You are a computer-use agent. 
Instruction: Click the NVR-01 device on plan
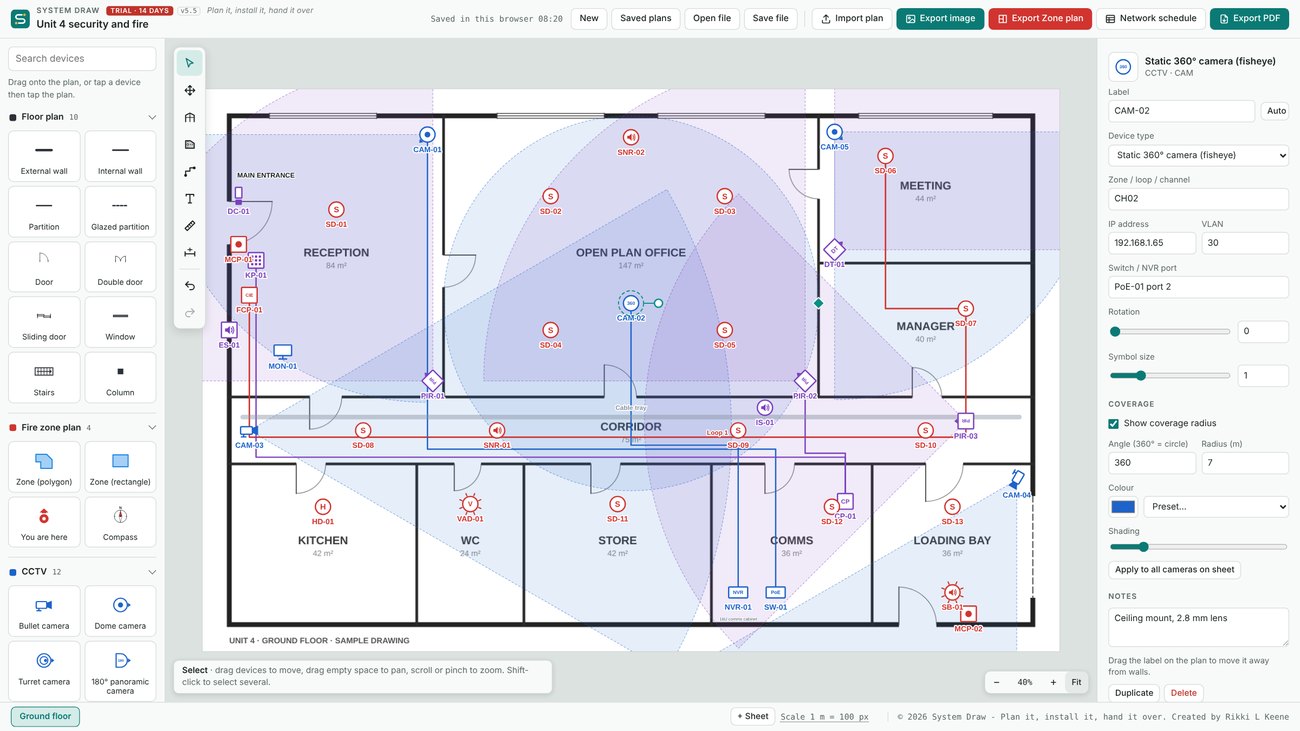pyautogui.click(x=738, y=592)
